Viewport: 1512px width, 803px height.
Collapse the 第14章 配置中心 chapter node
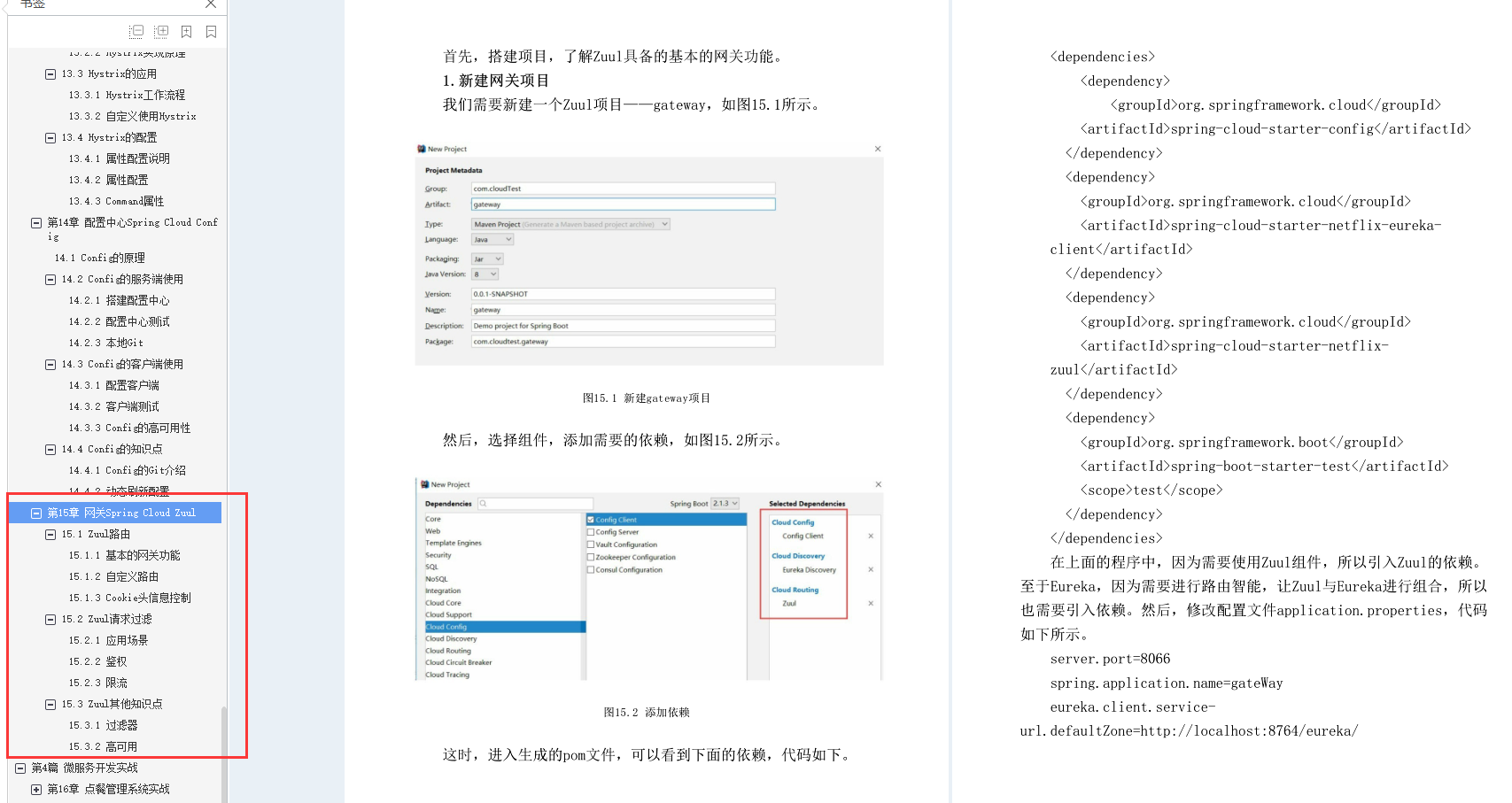click(36, 223)
